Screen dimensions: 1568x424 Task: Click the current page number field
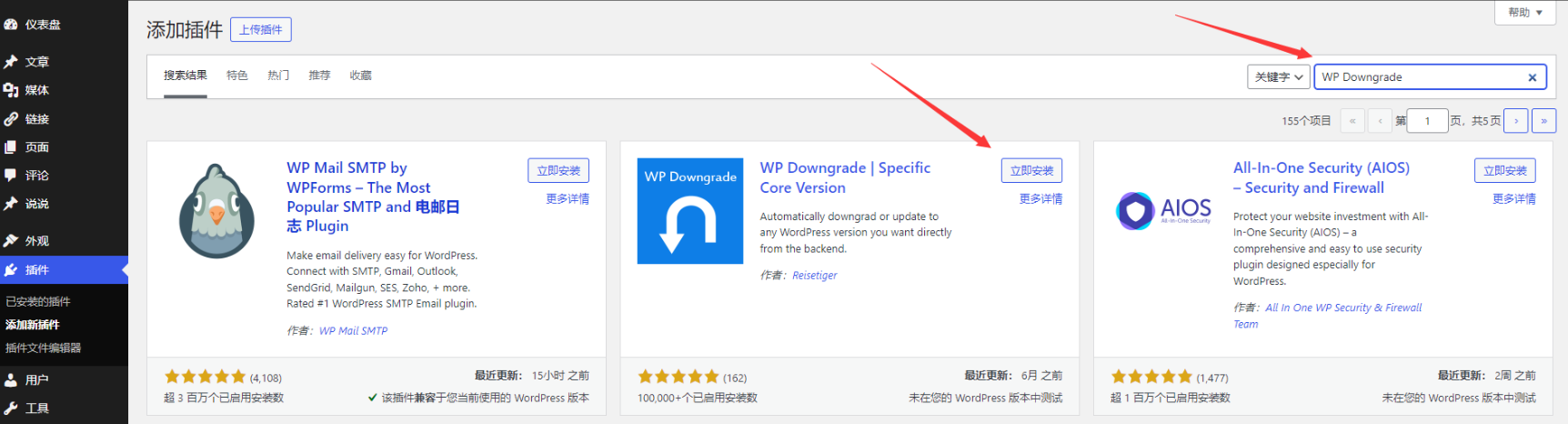1427,121
